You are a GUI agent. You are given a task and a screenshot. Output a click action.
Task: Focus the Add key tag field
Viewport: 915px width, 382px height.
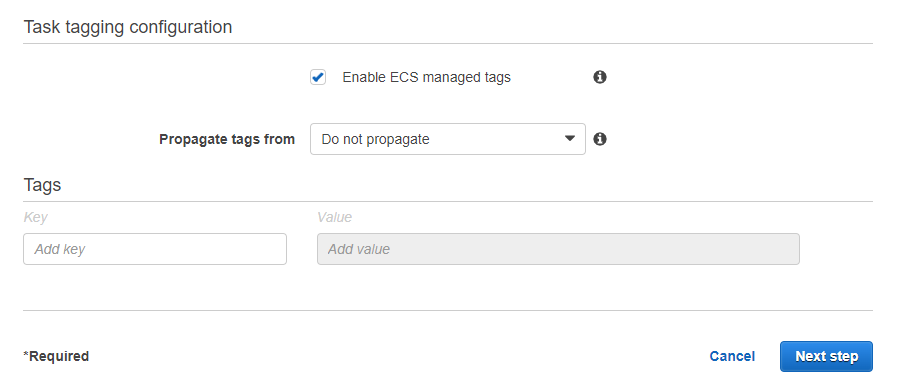pos(155,249)
